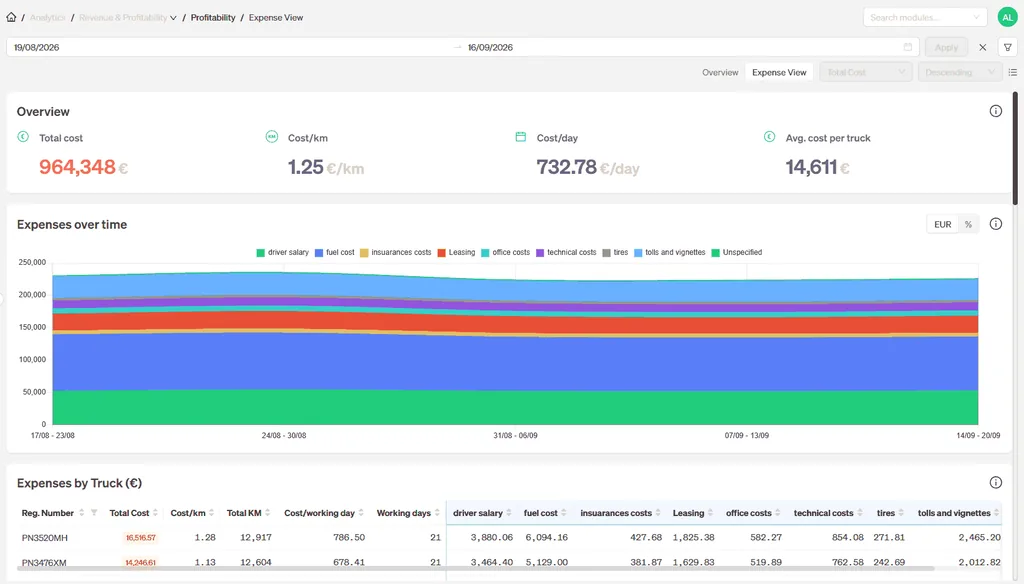The height and width of the screenshot is (584, 1024).
Task: Select the PN3476XM truck row
Action: [x=509, y=562]
